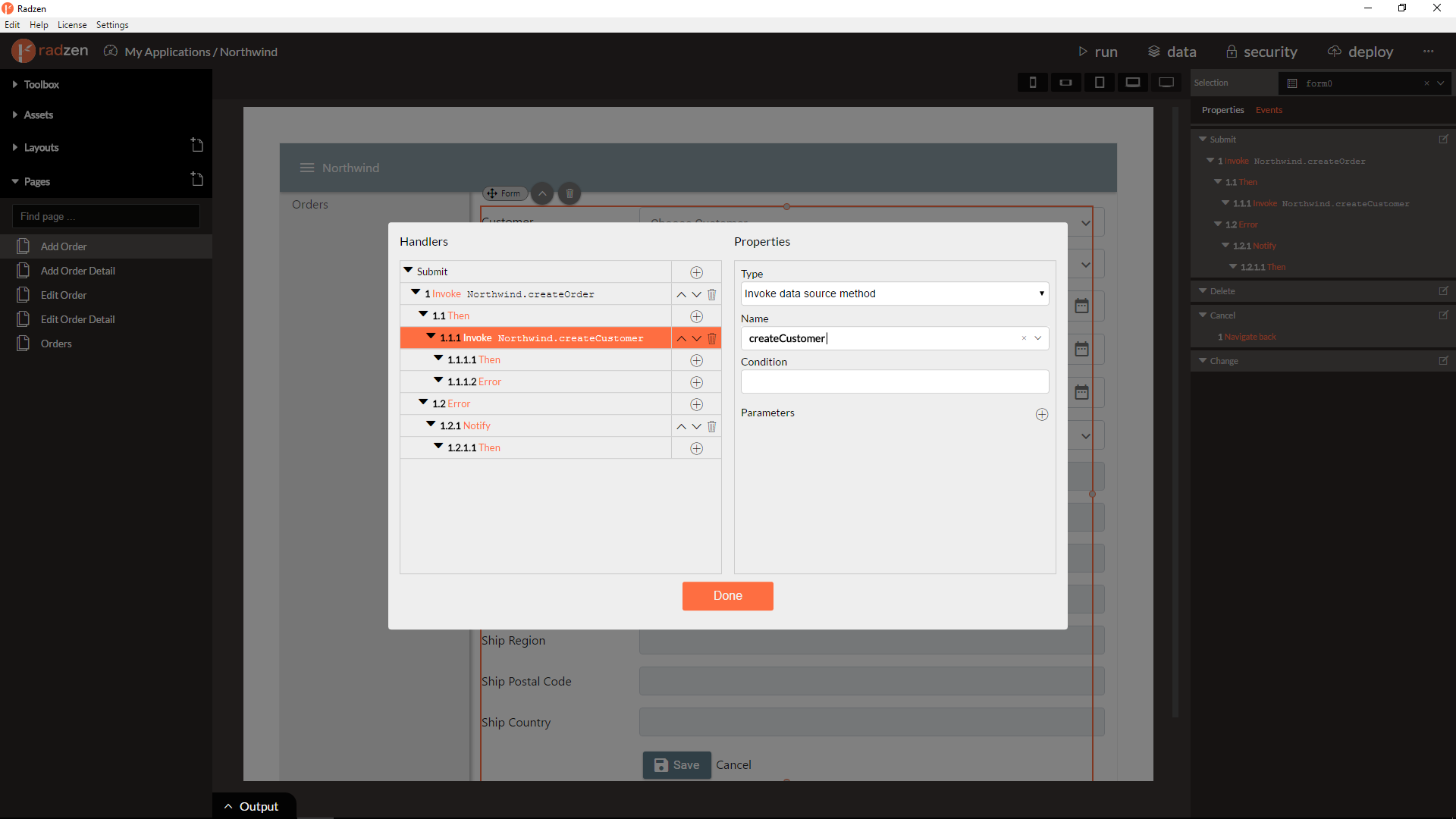Switch to desktop preview mode
The height and width of the screenshot is (819, 1456).
pos(1166,82)
